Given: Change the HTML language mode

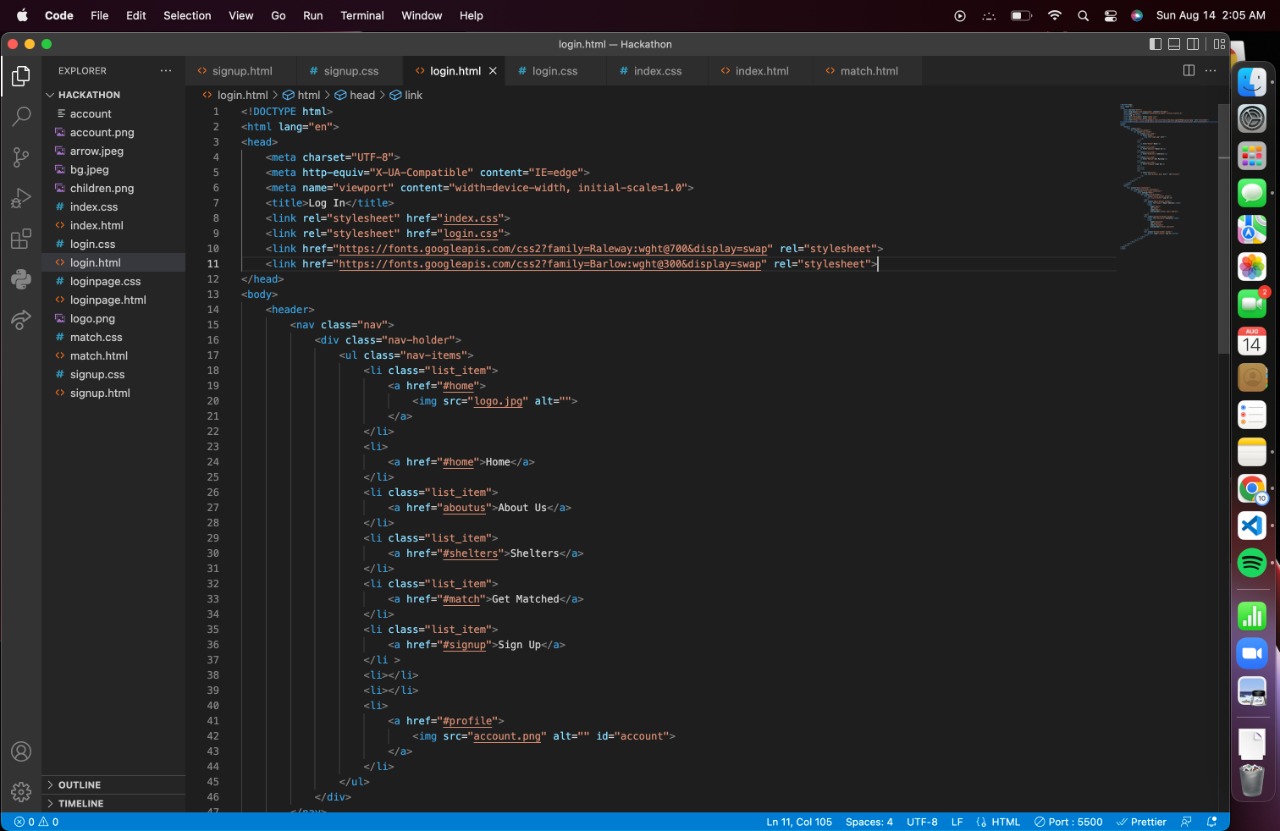Looking at the screenshot, I should (x=1005, y=822).
